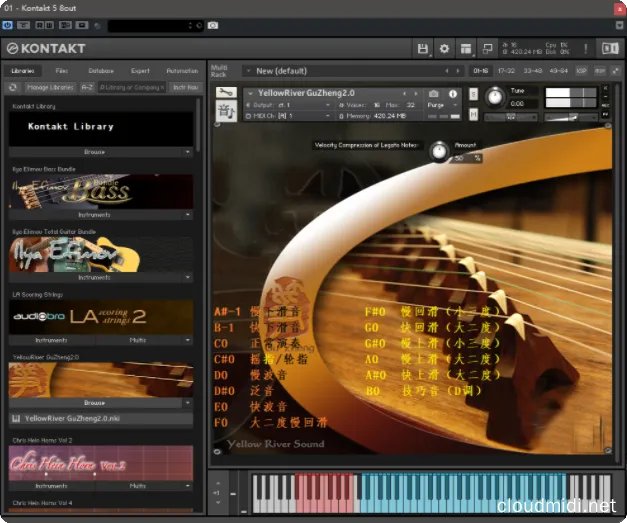This screenshot has width=627, height=523.
Task: Open the instrument info (i) icon
Action: [453, 93]
